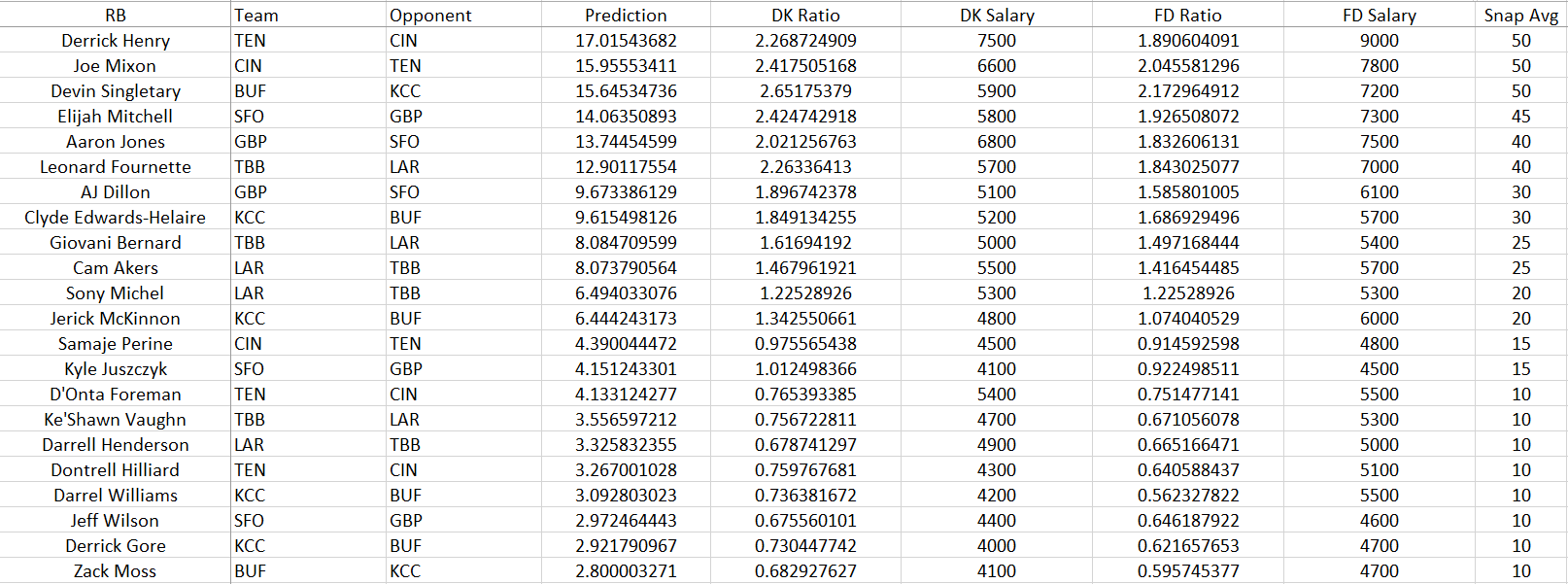Select DK Salary value 5900

997,90
